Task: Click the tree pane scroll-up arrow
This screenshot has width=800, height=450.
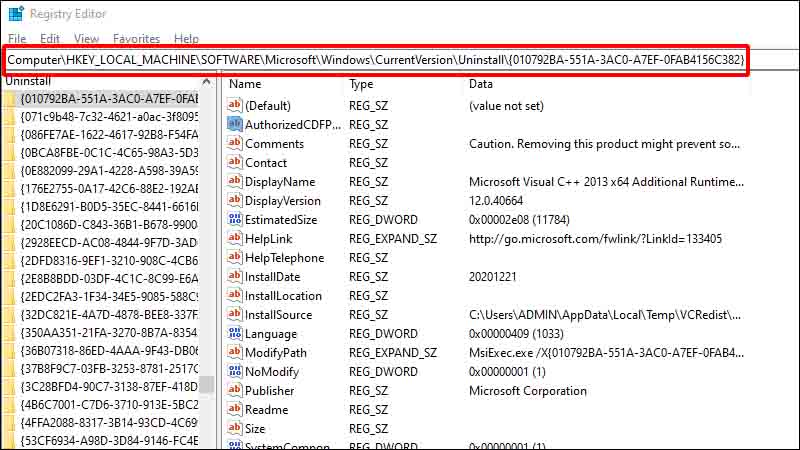Action: (x=206, y=82)
